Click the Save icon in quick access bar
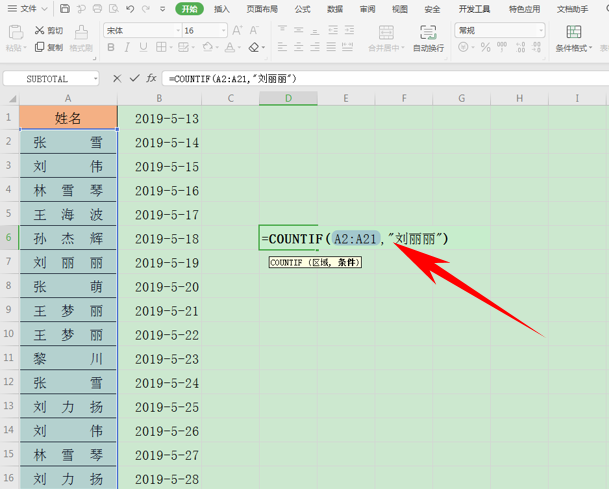This screenshot has width=609, height=489. (x=65, y=9)
